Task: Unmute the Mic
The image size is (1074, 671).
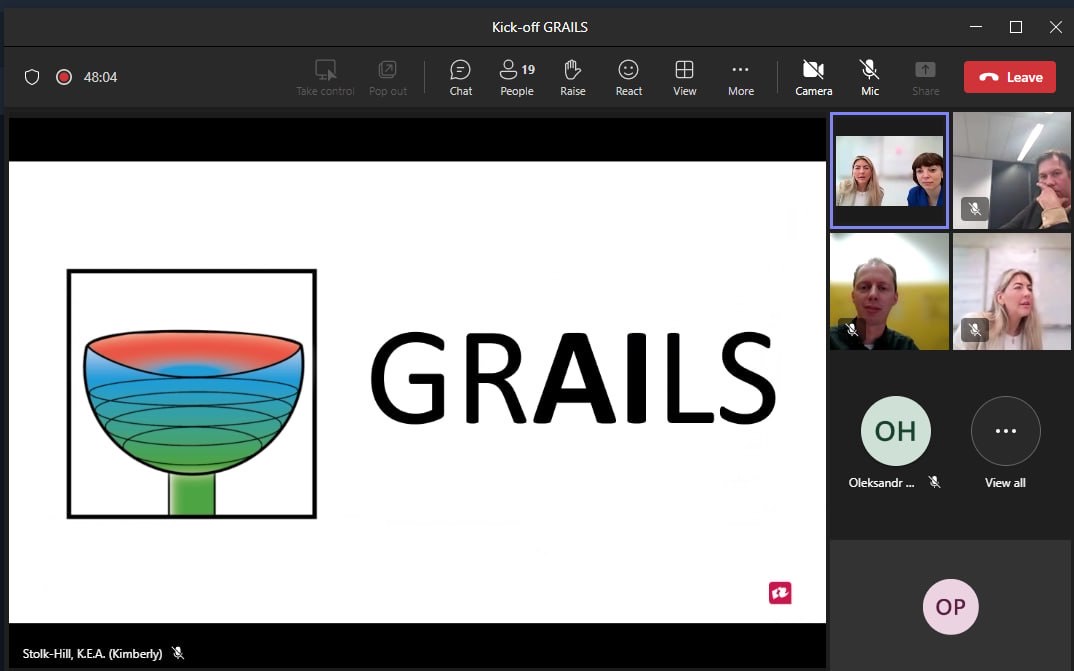Action: (x=869, y=77)
